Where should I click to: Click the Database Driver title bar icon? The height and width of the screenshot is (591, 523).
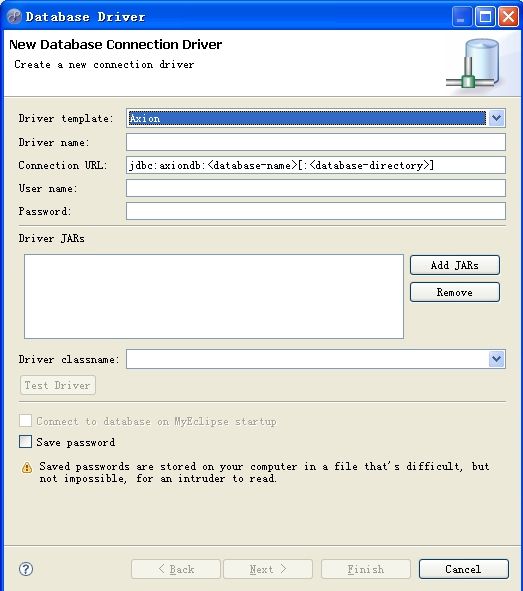14,17
